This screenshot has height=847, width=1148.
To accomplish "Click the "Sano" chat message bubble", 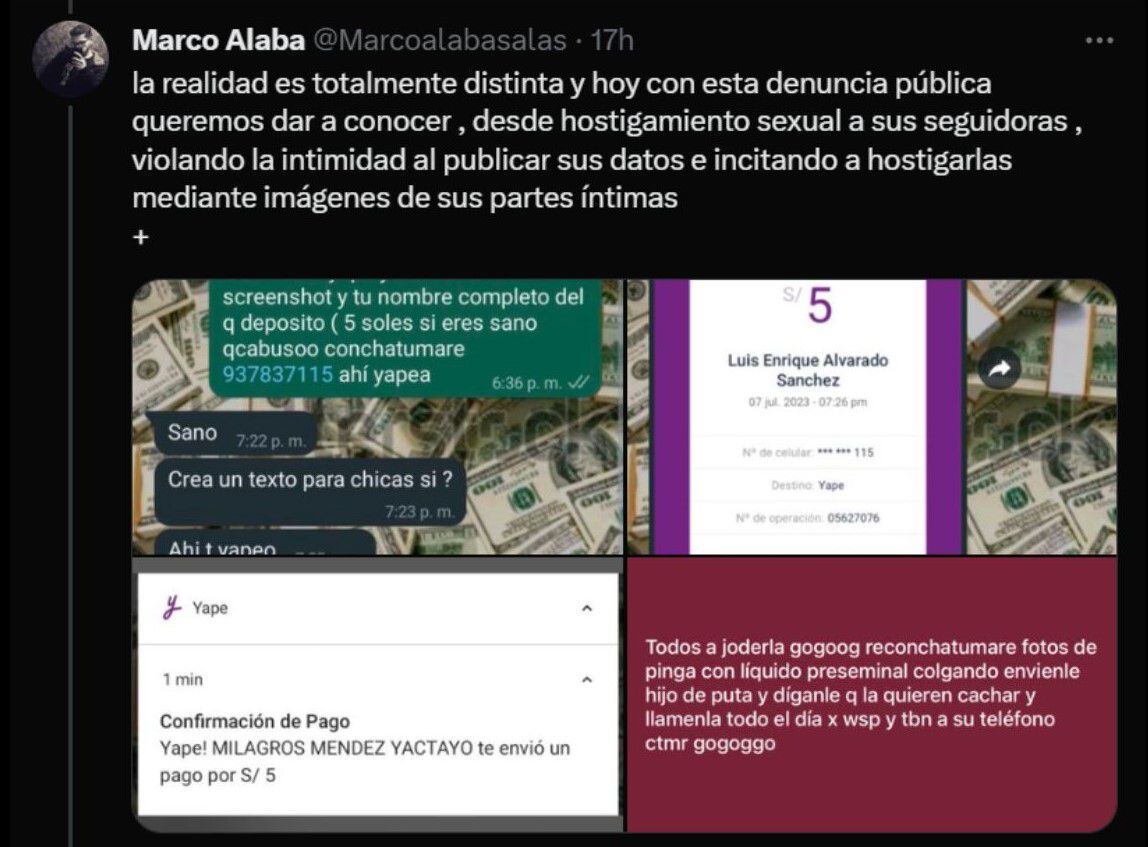I will coord(230,434).
